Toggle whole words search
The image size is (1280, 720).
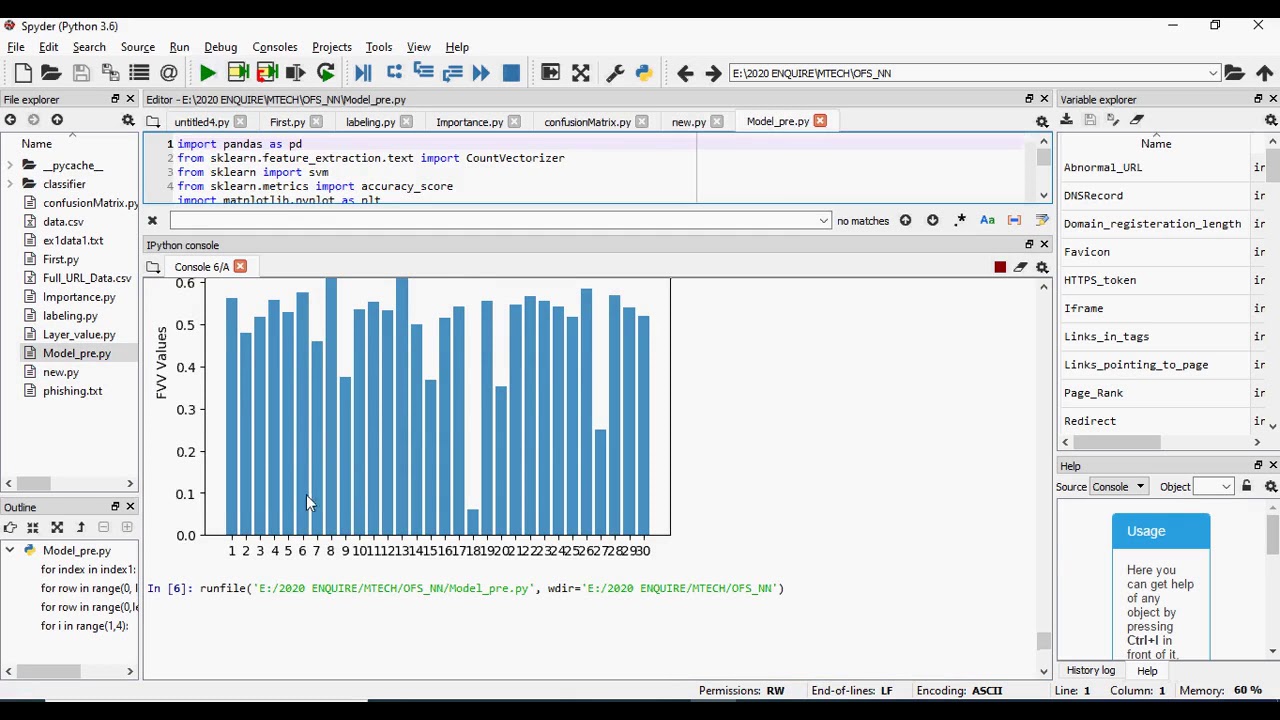tap(1014, 220)
